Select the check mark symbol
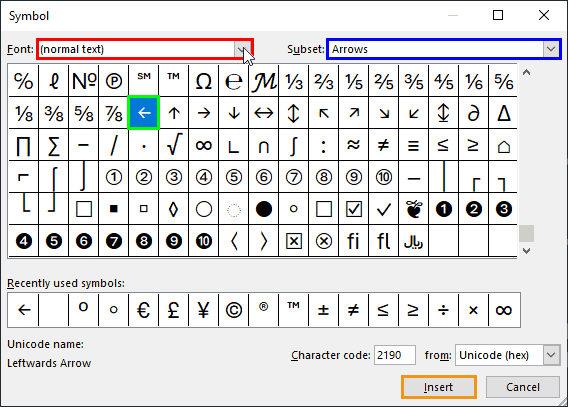This screenshot has height=407, width=568. point(384,209)
